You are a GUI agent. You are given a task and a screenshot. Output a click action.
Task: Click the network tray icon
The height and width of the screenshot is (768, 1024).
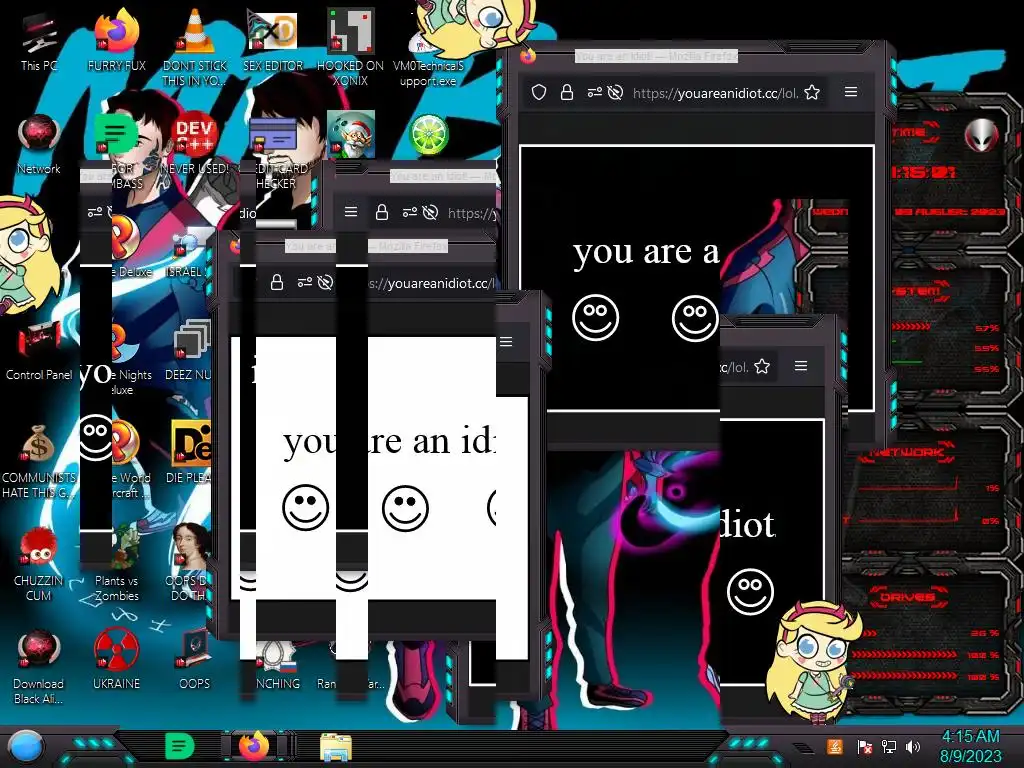(x=889, y=747)
